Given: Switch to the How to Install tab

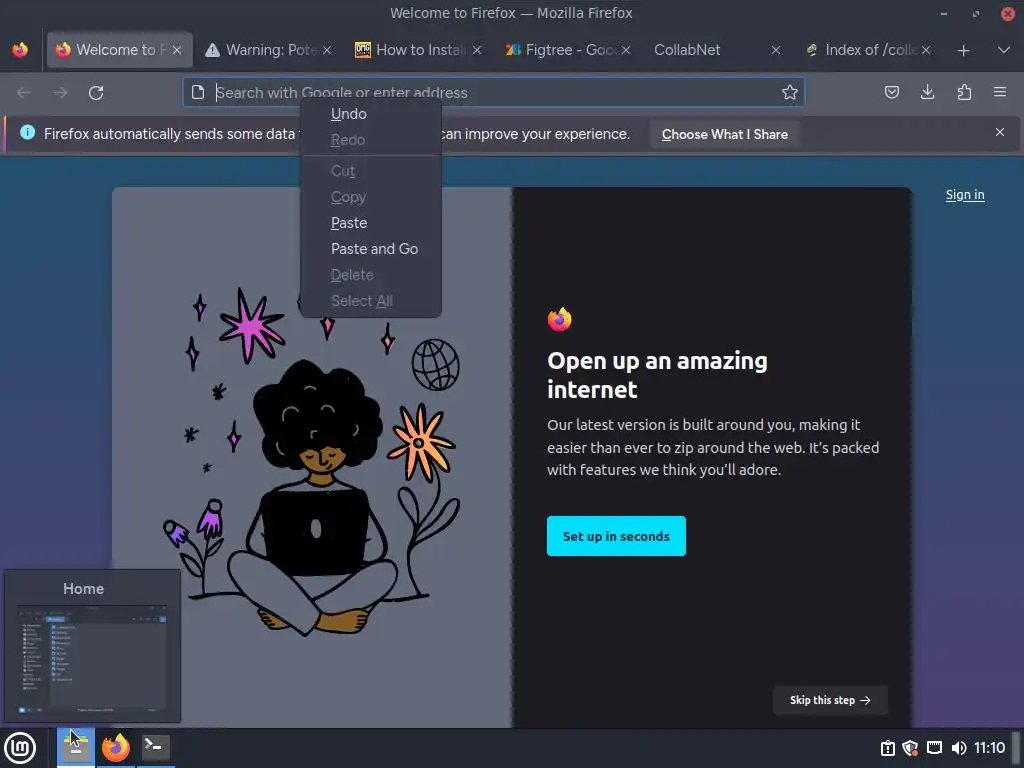Looking at the screenshot, I should (x=418, y=50).
